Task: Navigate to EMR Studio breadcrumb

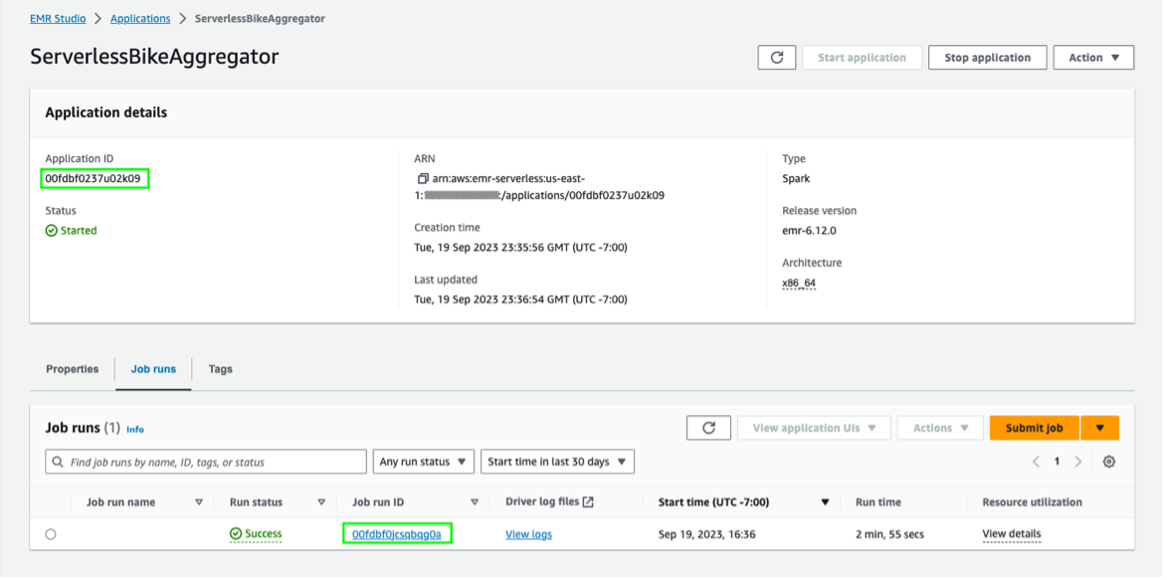Action: coord(57,18)
